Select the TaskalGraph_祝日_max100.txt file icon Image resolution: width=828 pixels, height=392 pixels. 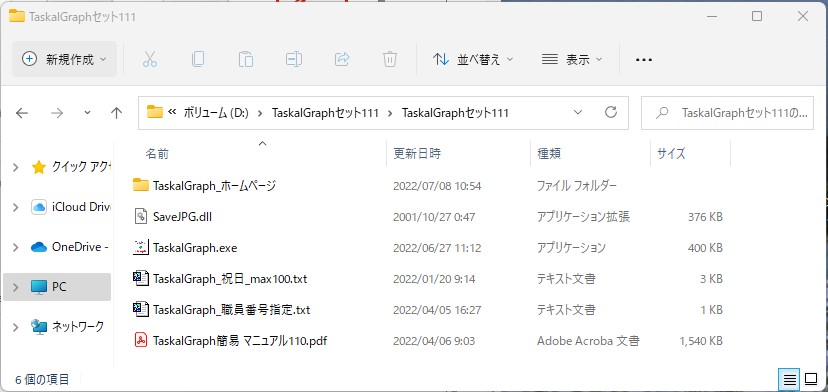[140, 278]
